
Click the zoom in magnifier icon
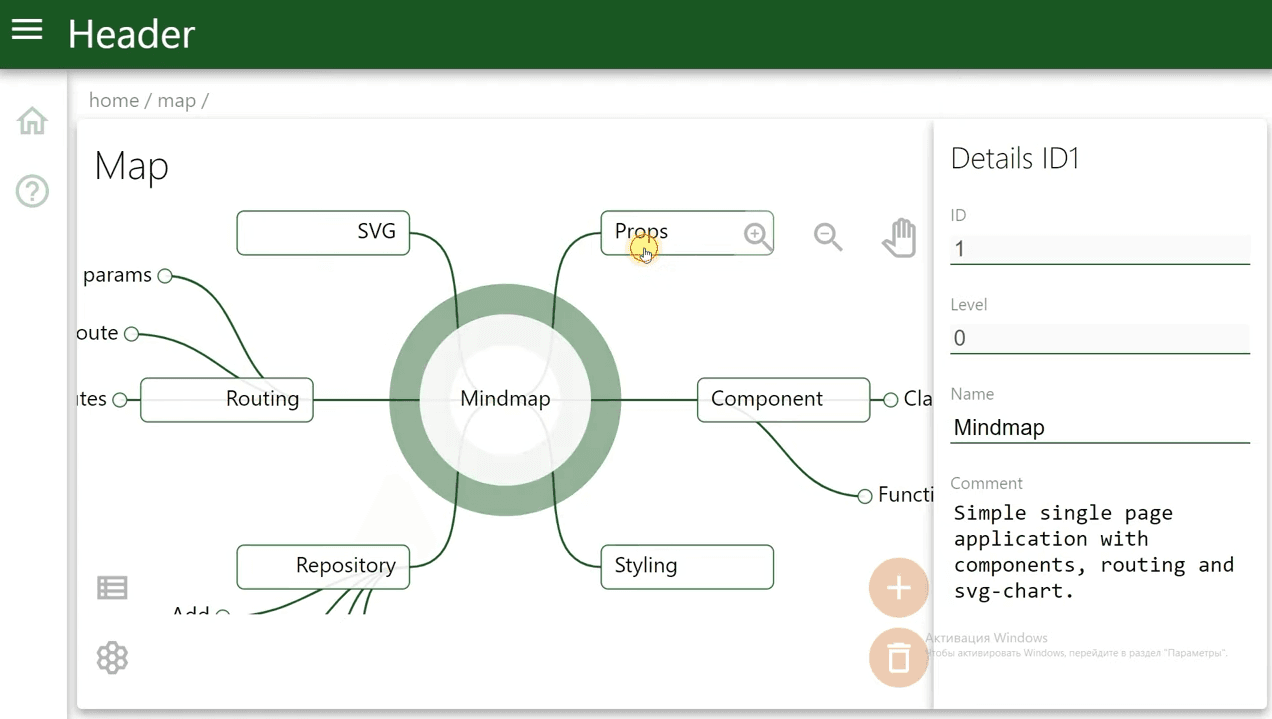point(757,236)
